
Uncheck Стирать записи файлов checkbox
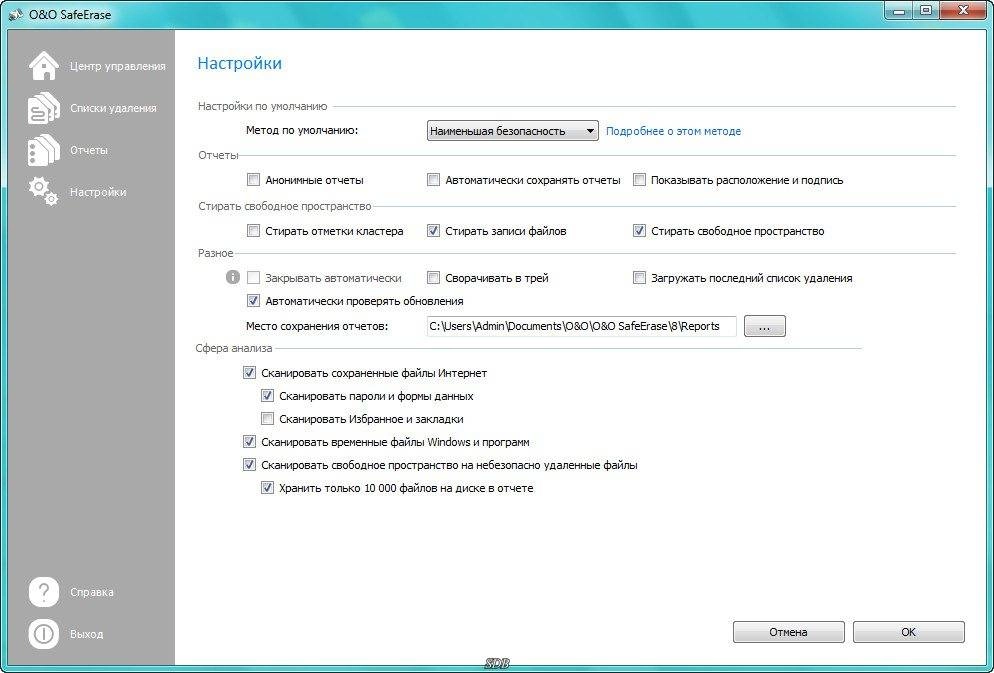[x=433, y=231]
